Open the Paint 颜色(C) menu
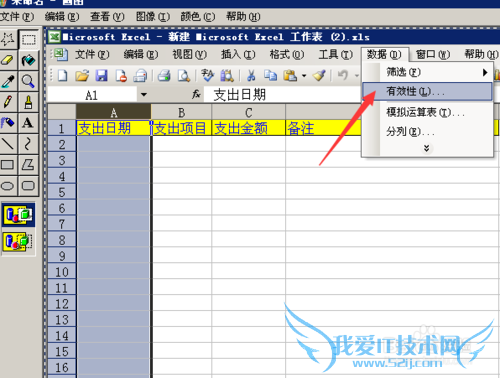 click(198, 16)
